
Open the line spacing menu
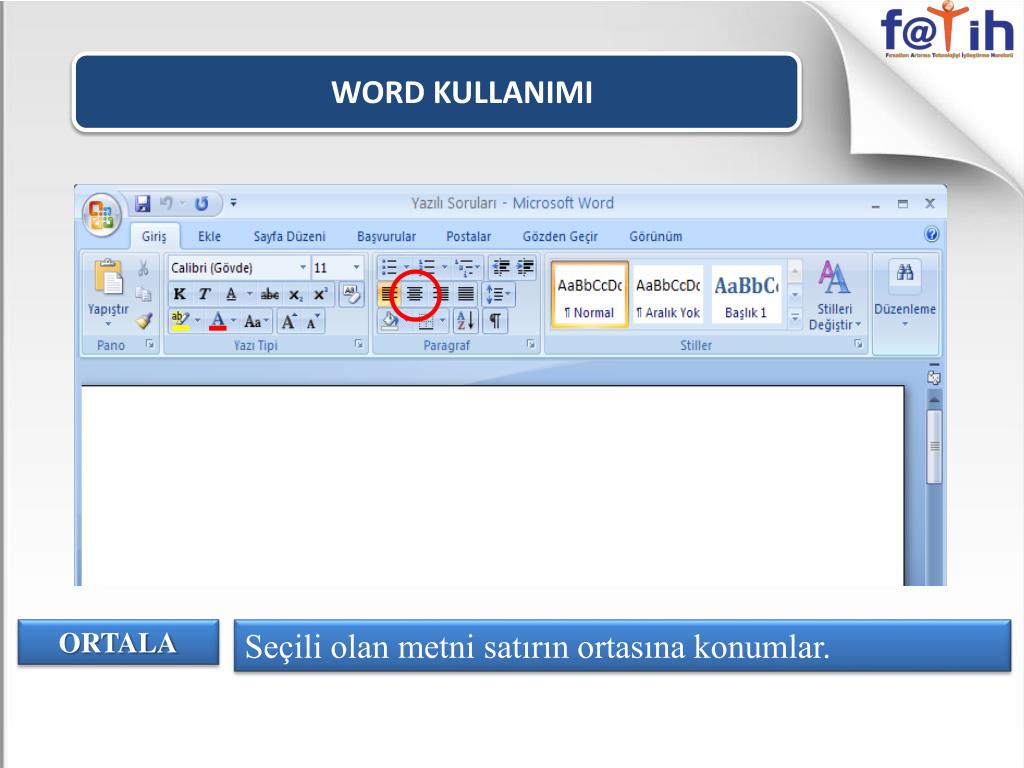498,294
